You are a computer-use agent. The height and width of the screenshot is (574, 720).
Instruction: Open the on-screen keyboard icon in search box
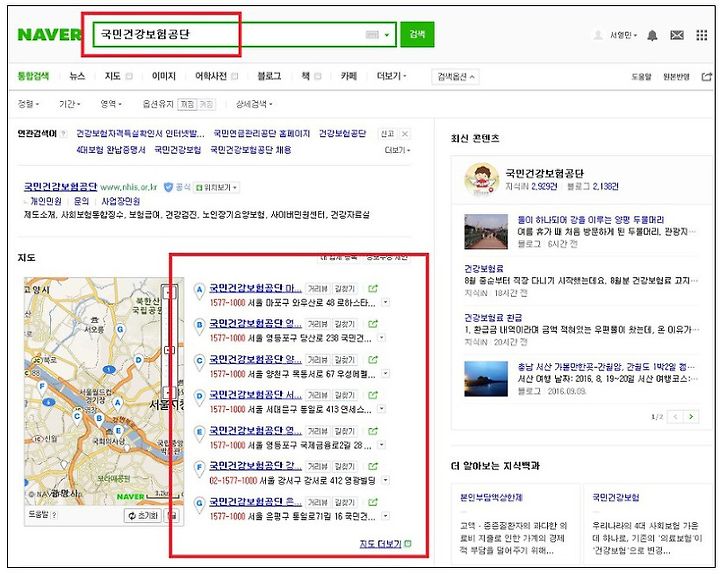tap(372, 34)
